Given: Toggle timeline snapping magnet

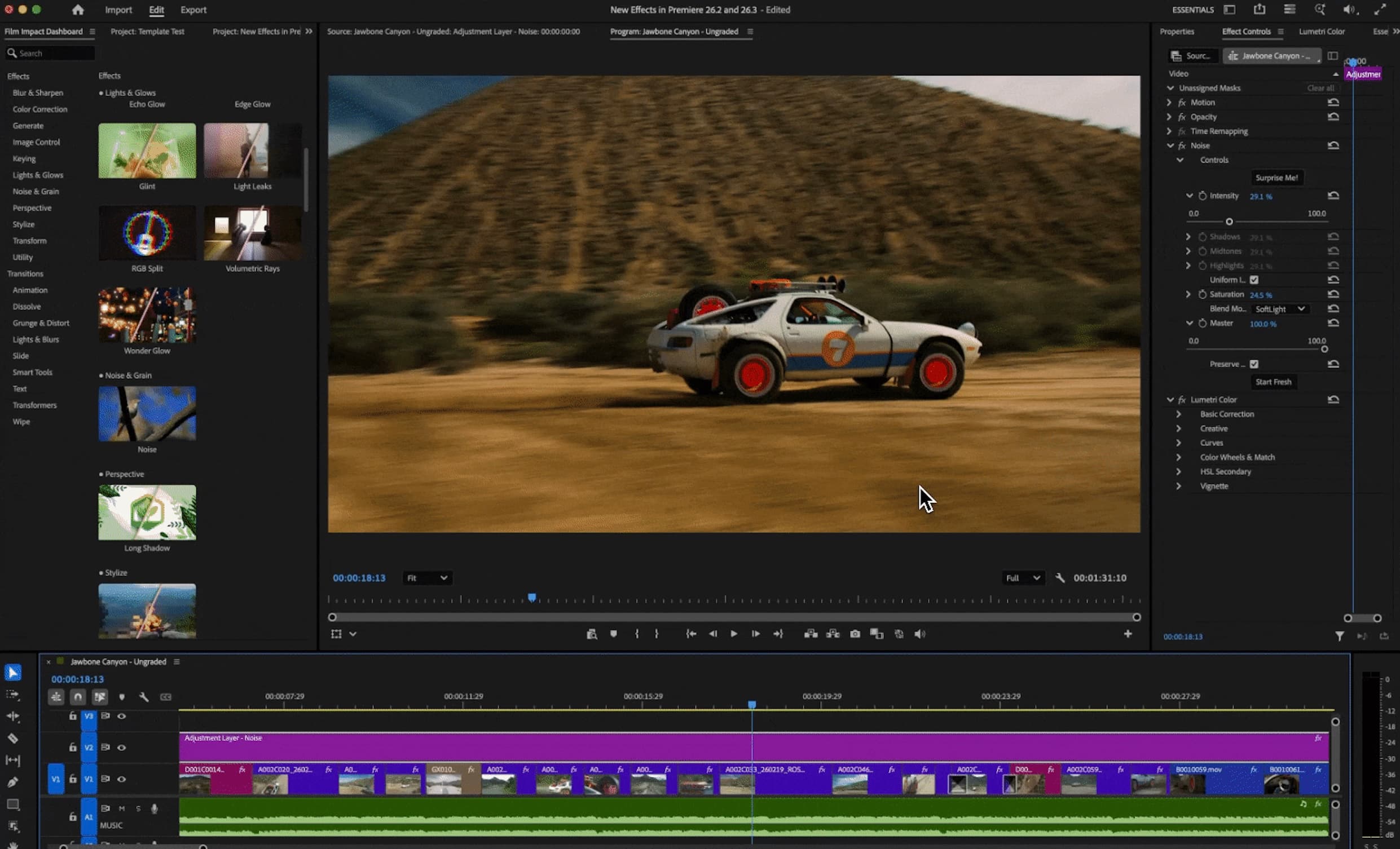Looking at the screenshot, I should (78, 697).
